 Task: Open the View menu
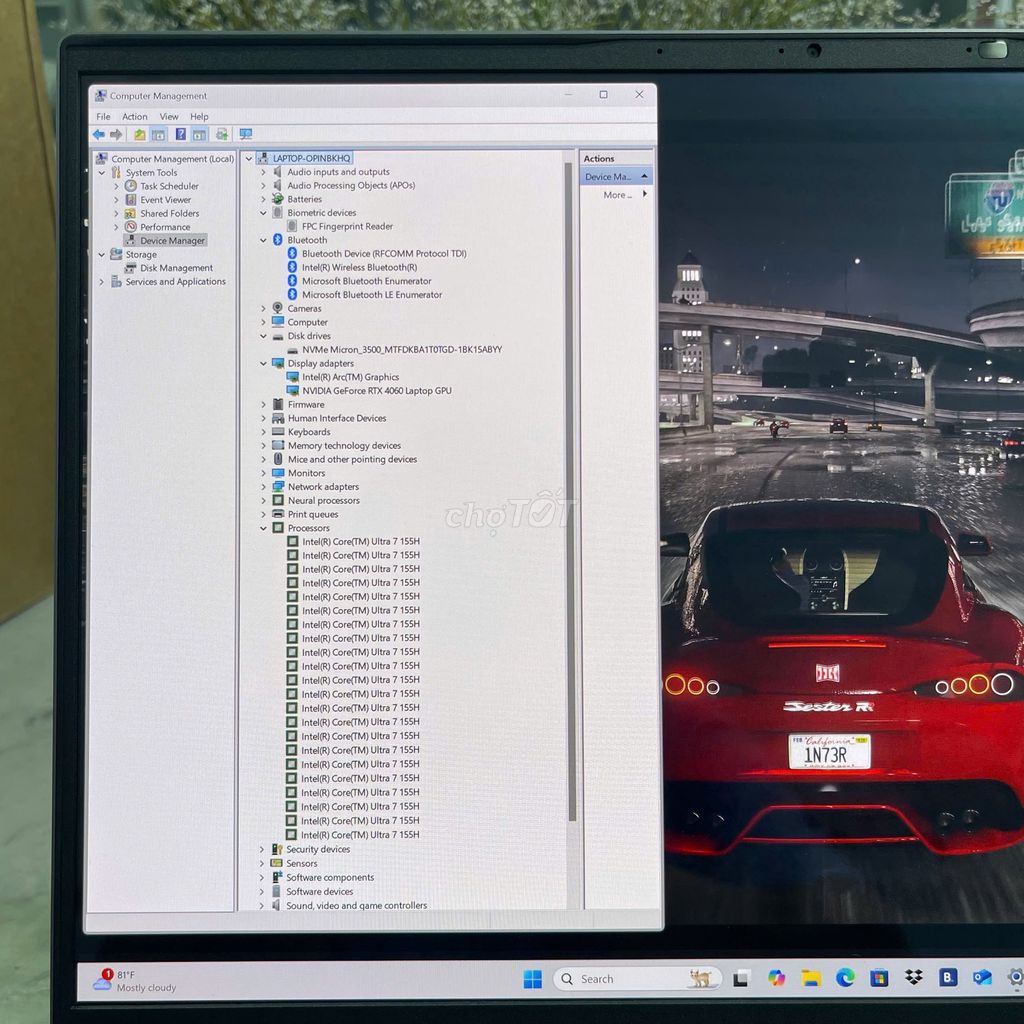click(168, 117)
